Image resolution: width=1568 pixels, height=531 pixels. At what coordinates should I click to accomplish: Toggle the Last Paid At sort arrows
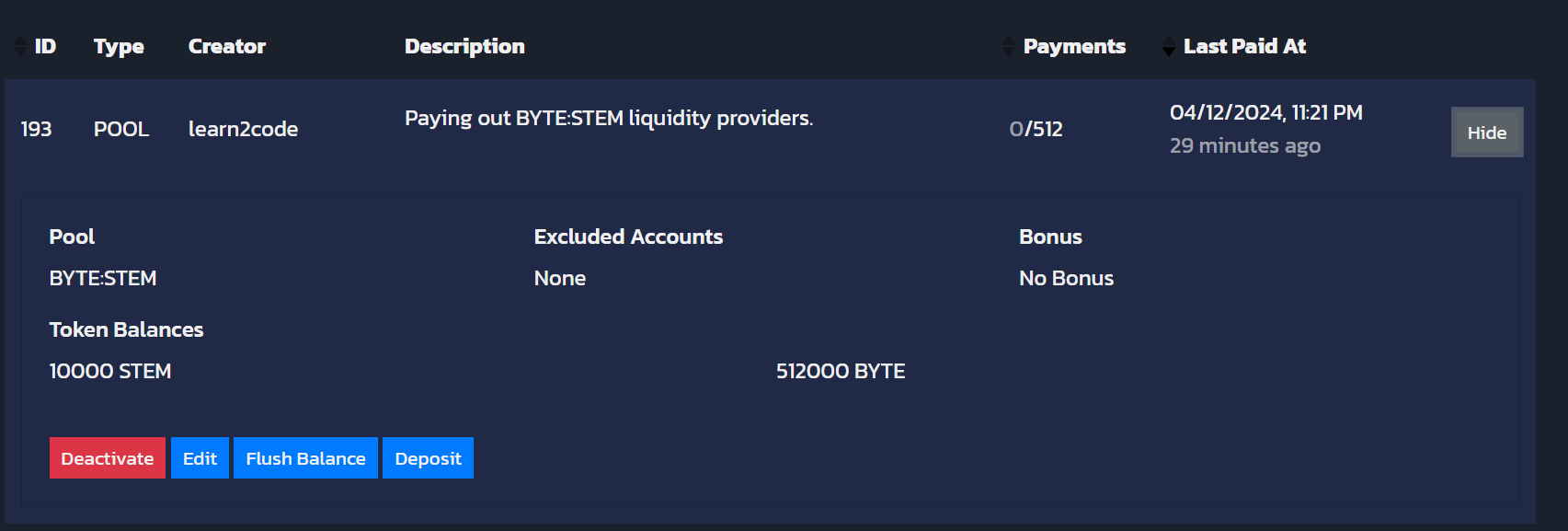tap(1168, 46)
